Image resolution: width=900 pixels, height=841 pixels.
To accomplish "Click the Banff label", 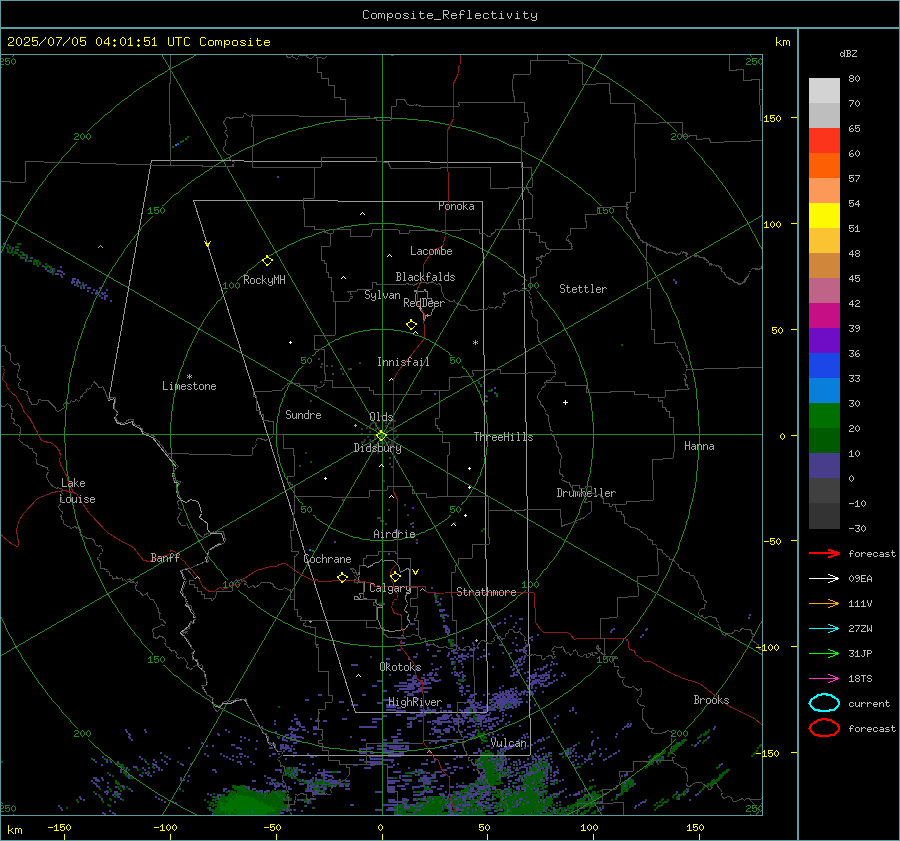I will (x=165, y=557).
